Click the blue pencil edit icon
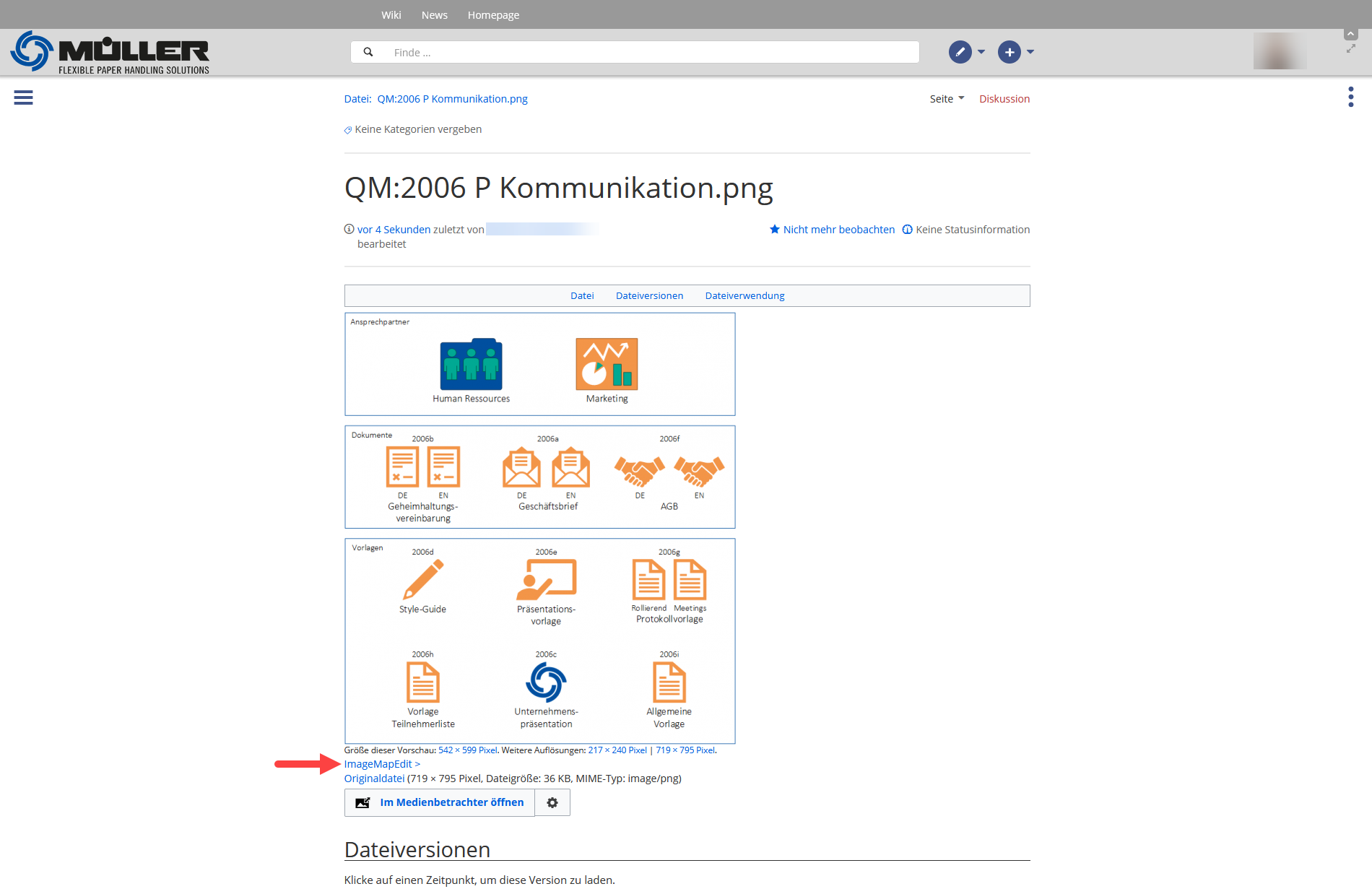This screenshot has height=889, width=1372. click(x=960, y=52)
